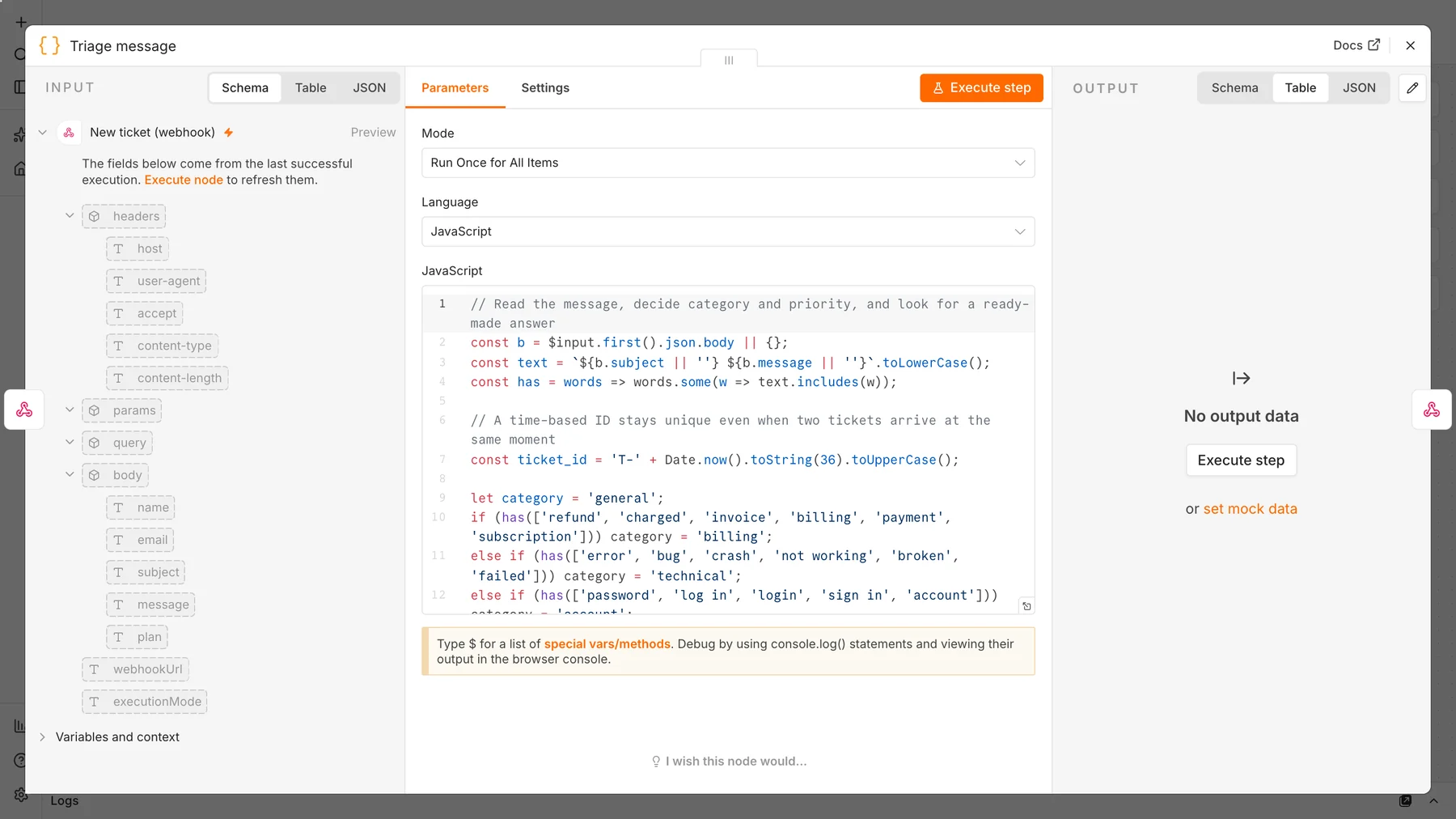Select the user-agent field pill
Viewport: 1456px width, 819px height.
[x=156, y=281]
